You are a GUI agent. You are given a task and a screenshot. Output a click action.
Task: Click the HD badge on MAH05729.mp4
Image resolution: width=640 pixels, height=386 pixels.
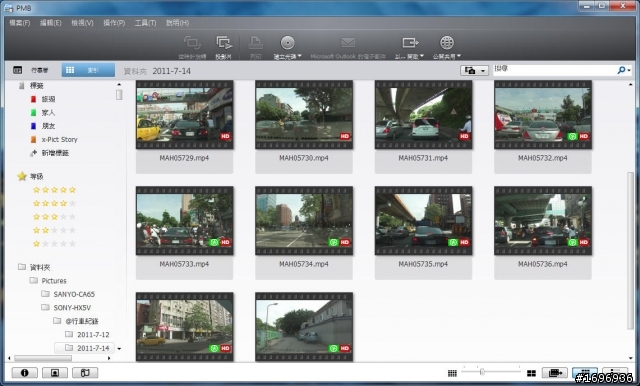click(x=225, y=136)
